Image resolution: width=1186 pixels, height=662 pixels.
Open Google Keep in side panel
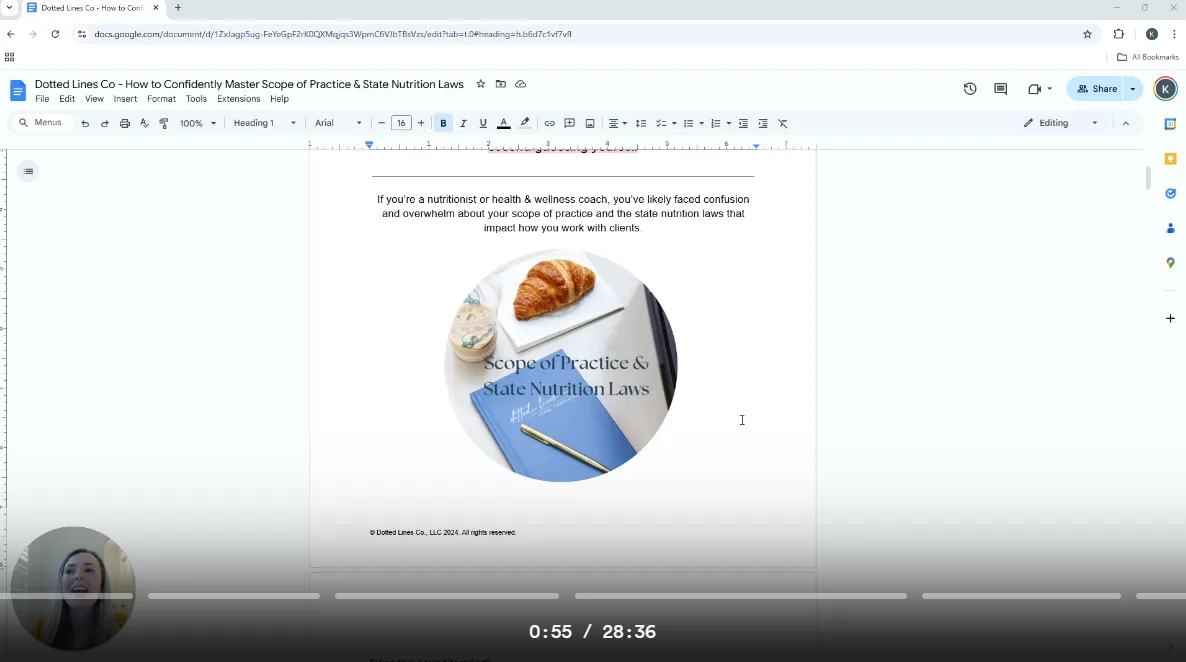[x=1170, y=159]
